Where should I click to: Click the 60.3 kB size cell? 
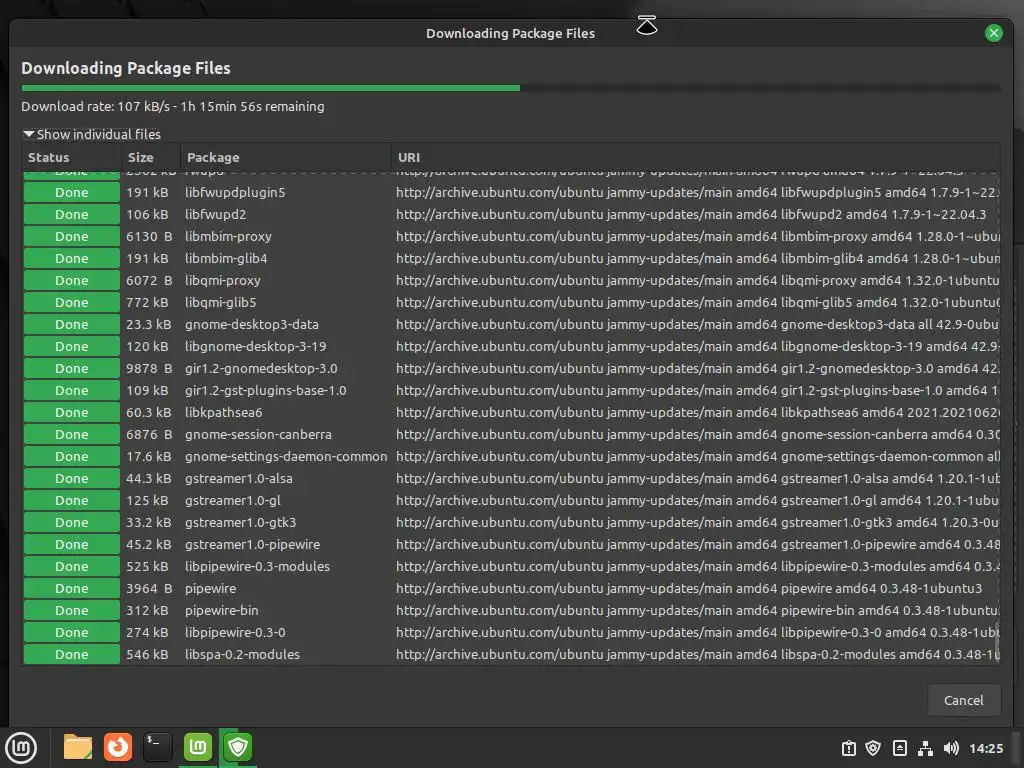(x=149, y=412)
